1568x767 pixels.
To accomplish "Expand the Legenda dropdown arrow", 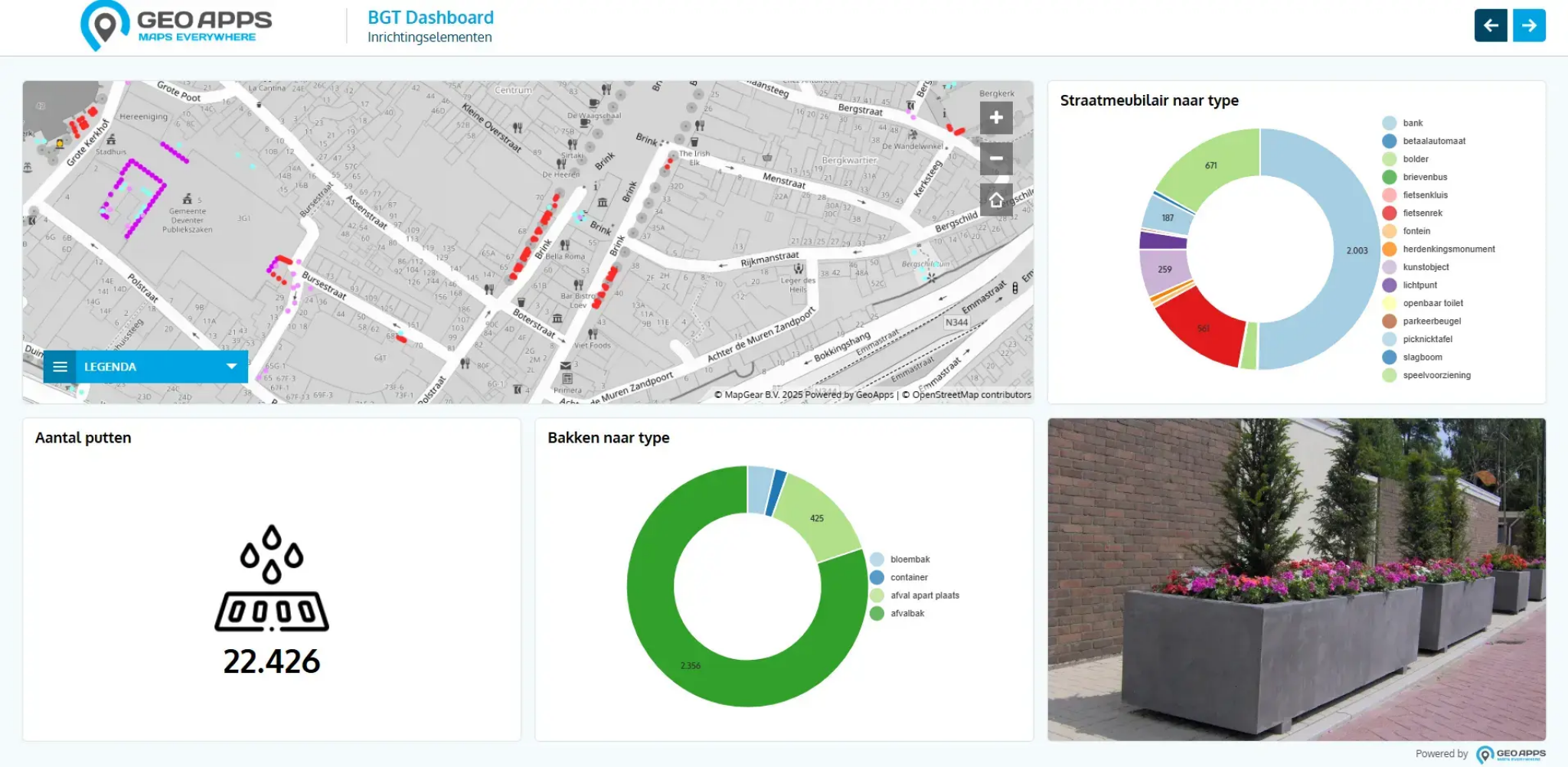I will click(231, 367).
